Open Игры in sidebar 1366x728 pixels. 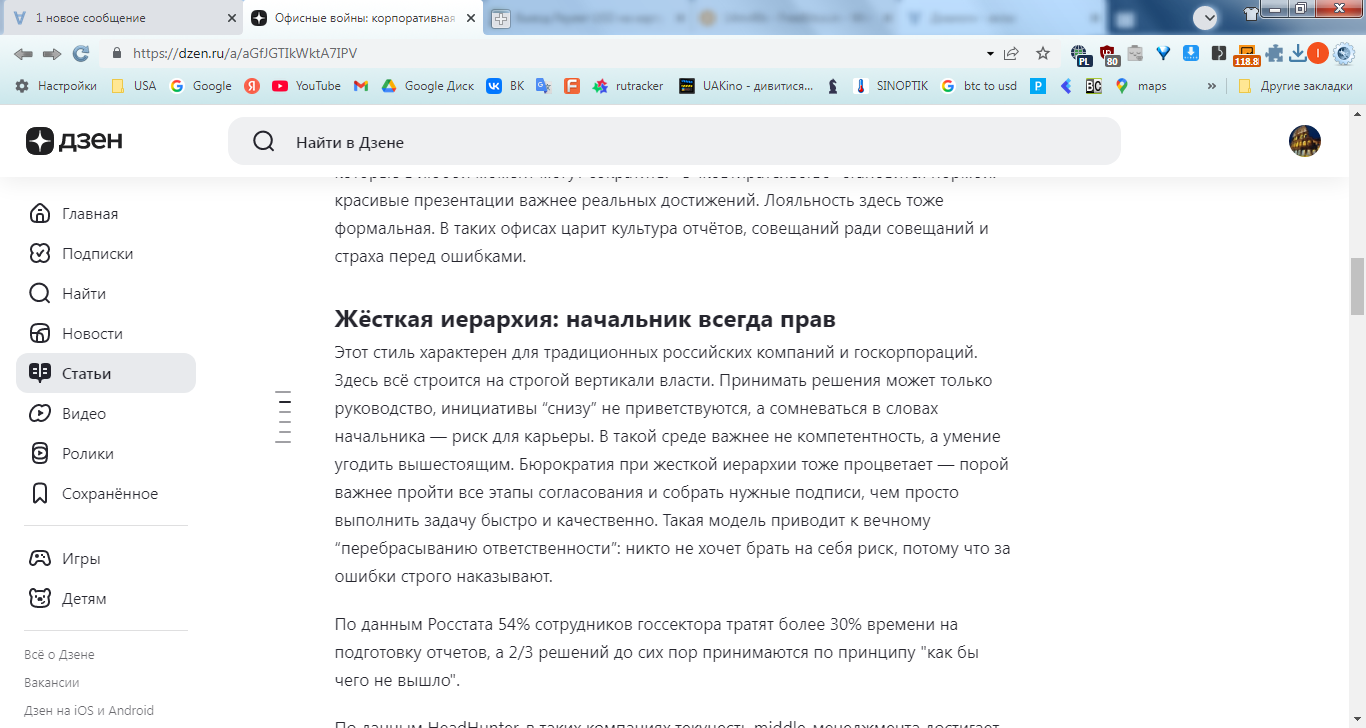[106, 559]
